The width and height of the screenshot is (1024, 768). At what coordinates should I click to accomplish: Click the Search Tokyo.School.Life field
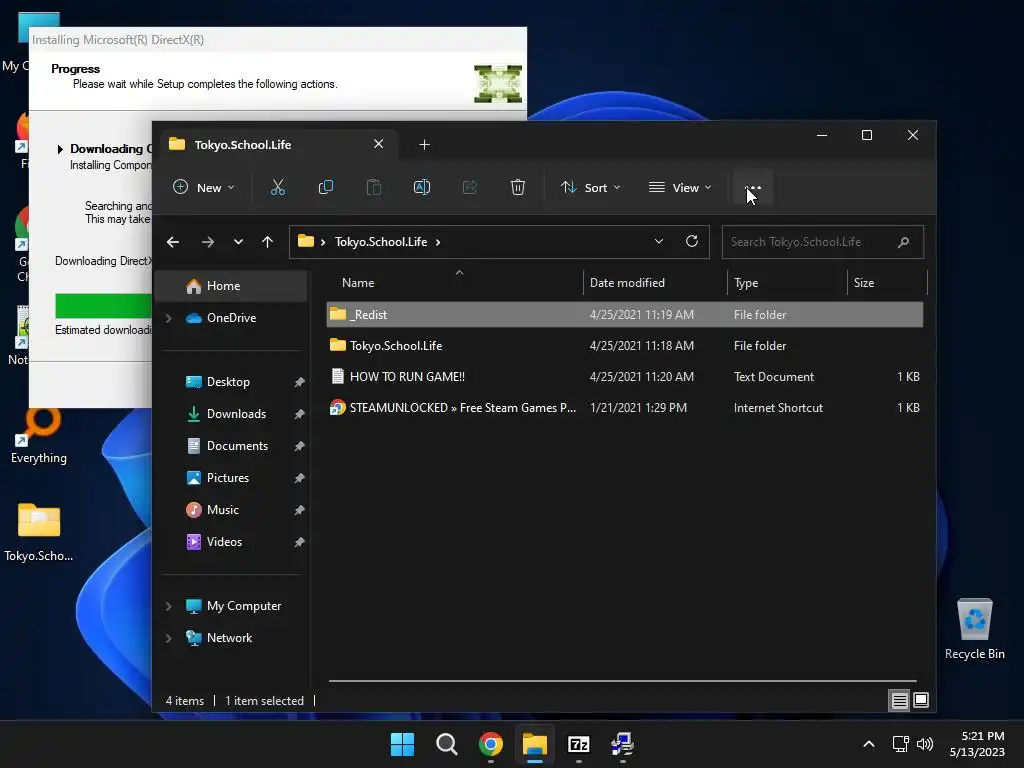(x=823, y=242)
